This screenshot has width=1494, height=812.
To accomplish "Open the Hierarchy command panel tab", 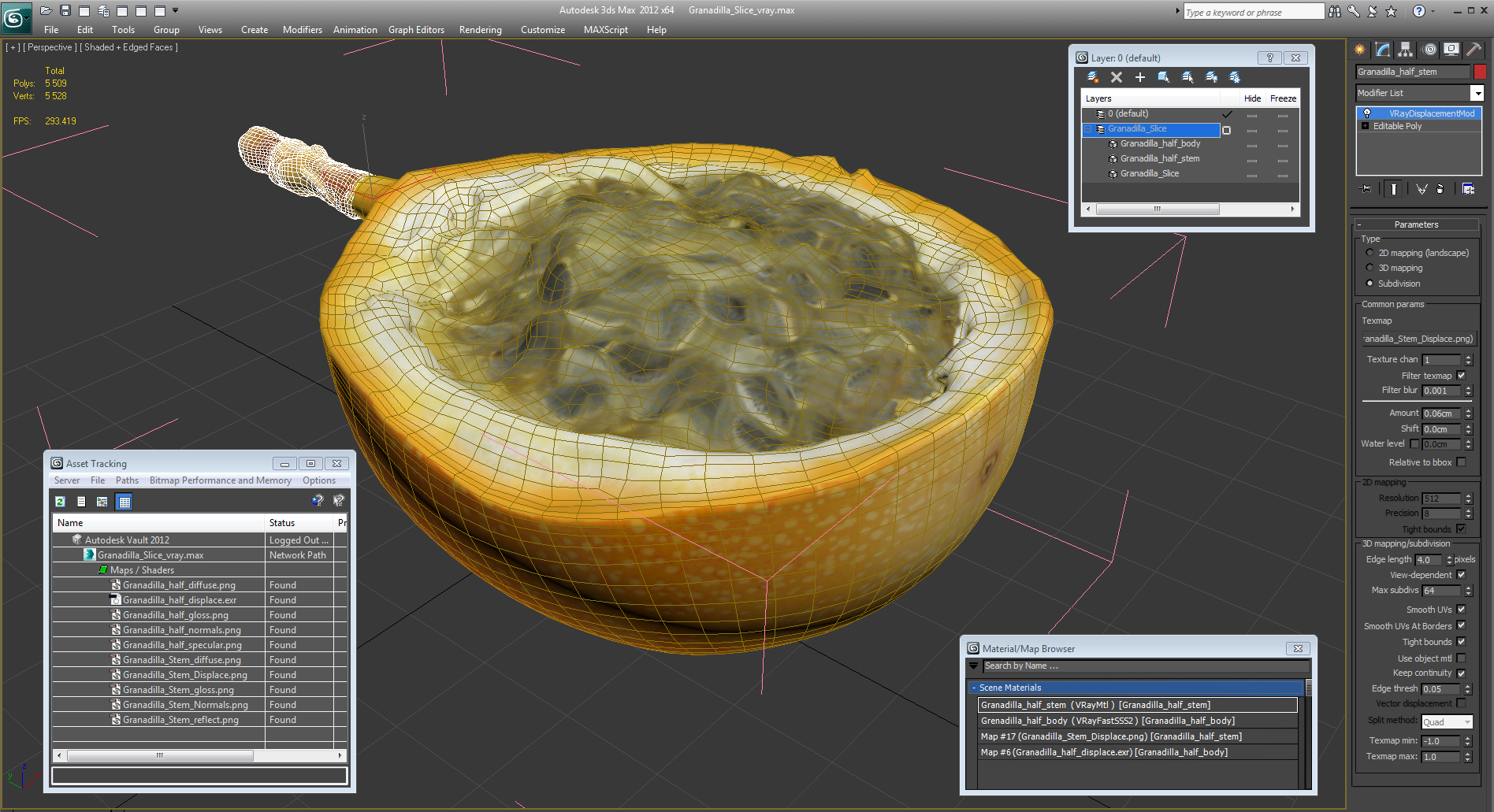I will click(x=1405, y=50).
